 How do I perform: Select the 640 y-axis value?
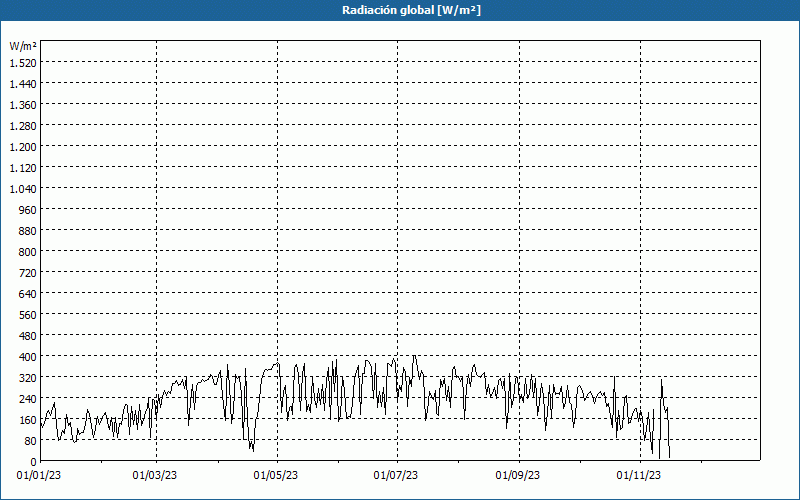[x=28, y=294]
